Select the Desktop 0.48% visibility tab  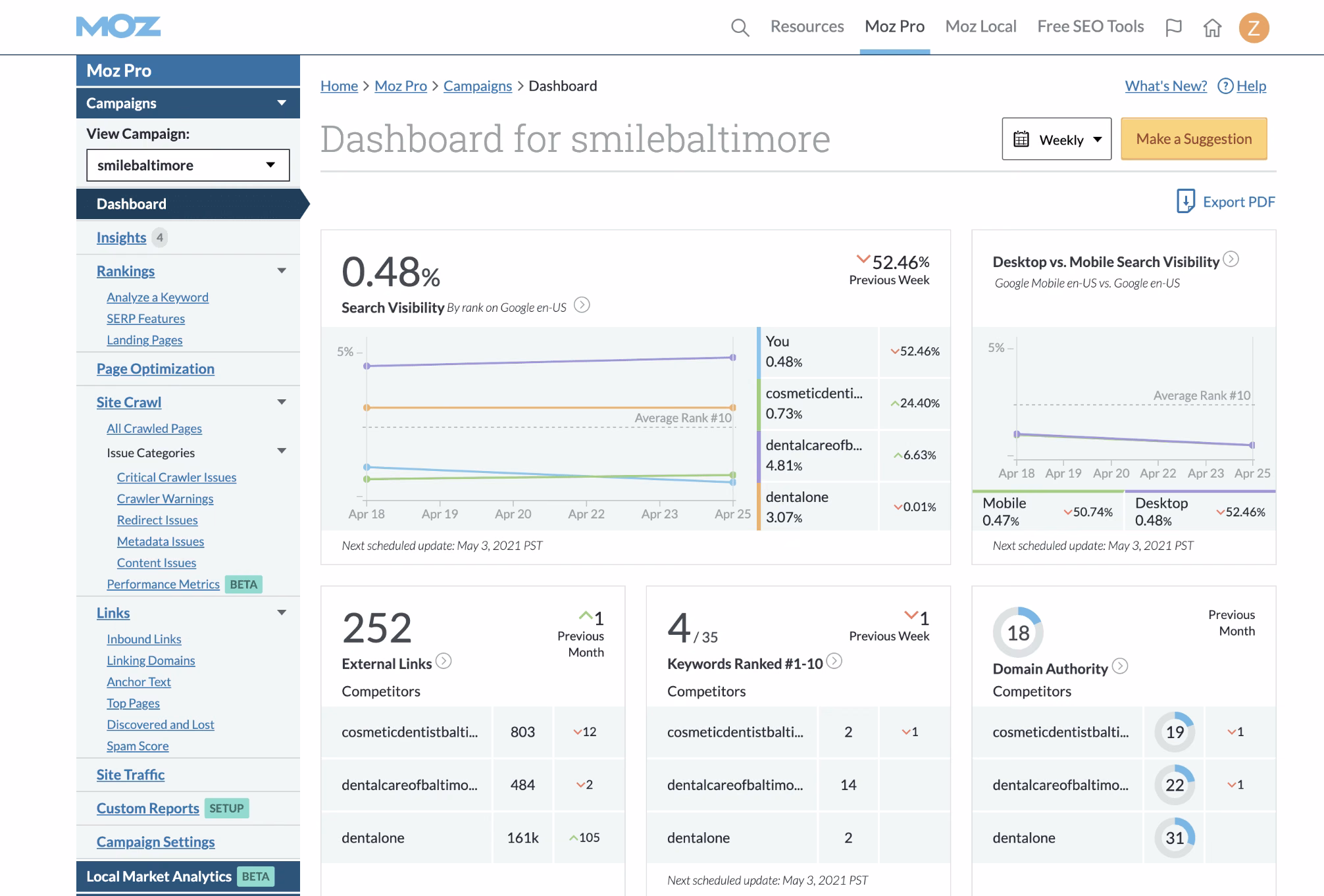click(1200, 510)
